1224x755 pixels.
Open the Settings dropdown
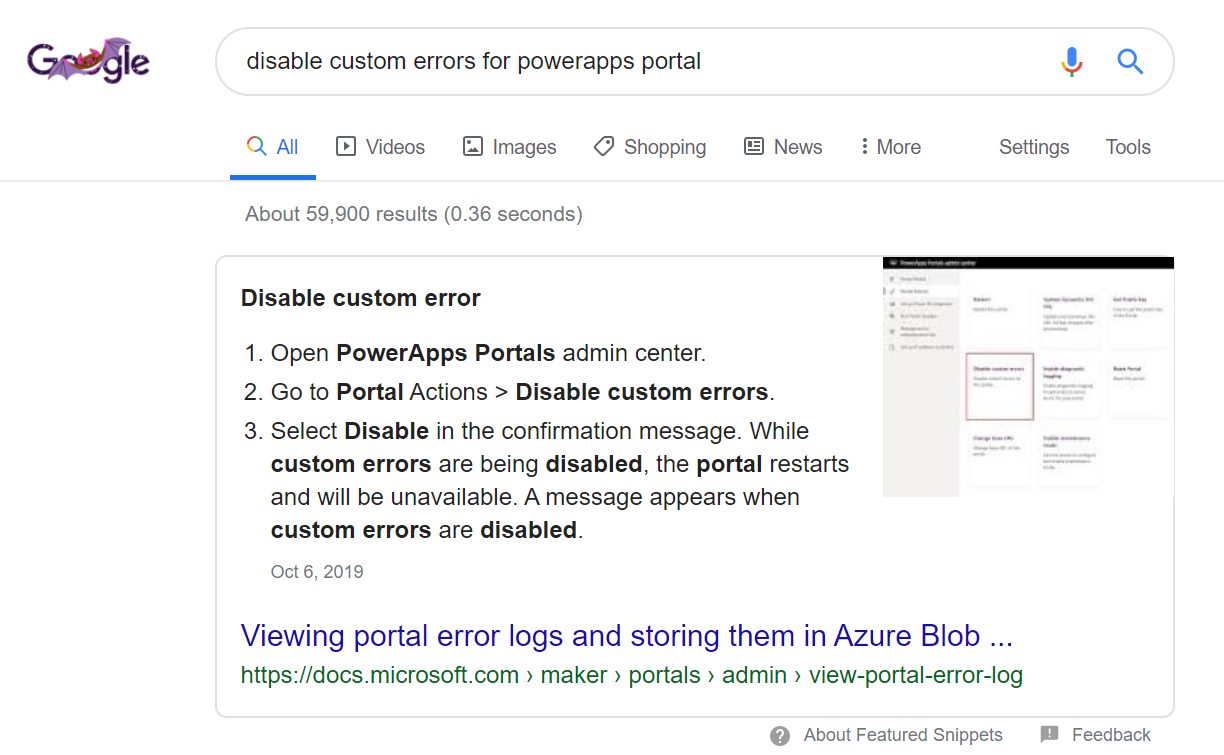[1033, 147]
